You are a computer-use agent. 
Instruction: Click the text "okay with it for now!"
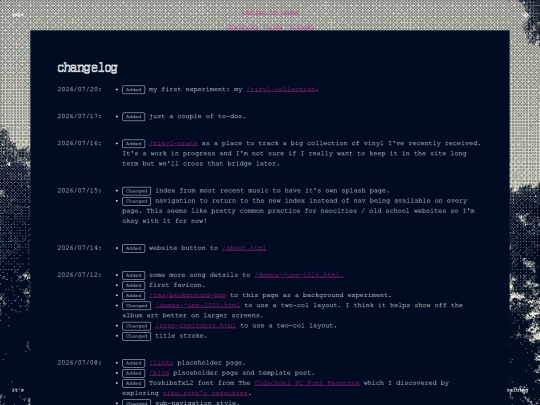[x=165, y=221]
